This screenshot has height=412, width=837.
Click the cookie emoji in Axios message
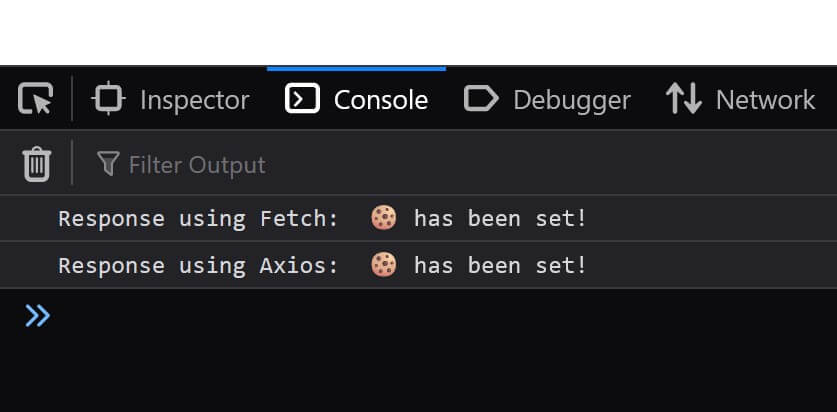pos(384,265)
